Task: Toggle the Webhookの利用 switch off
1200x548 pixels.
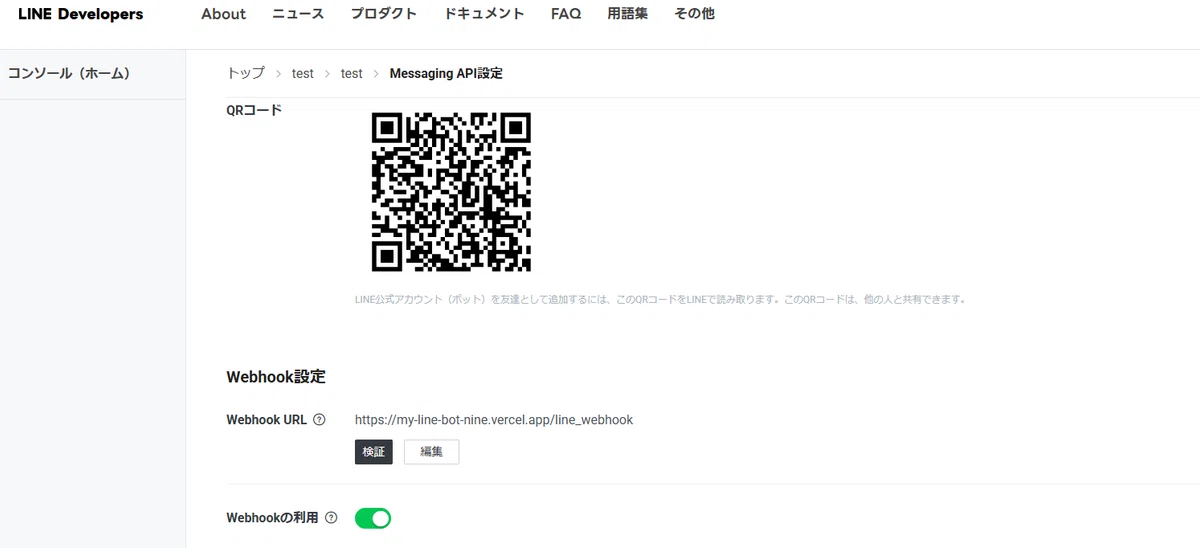Action: coord(373,518)
